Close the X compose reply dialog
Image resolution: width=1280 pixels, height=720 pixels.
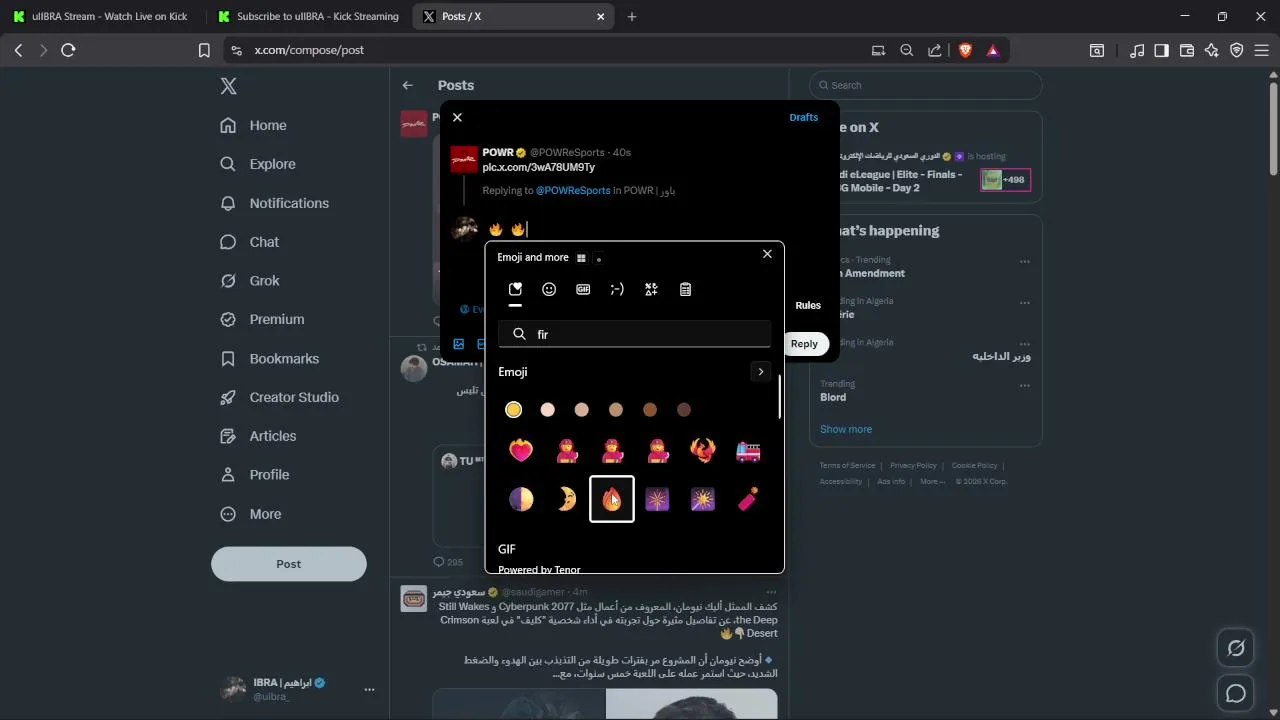point(457,117)
